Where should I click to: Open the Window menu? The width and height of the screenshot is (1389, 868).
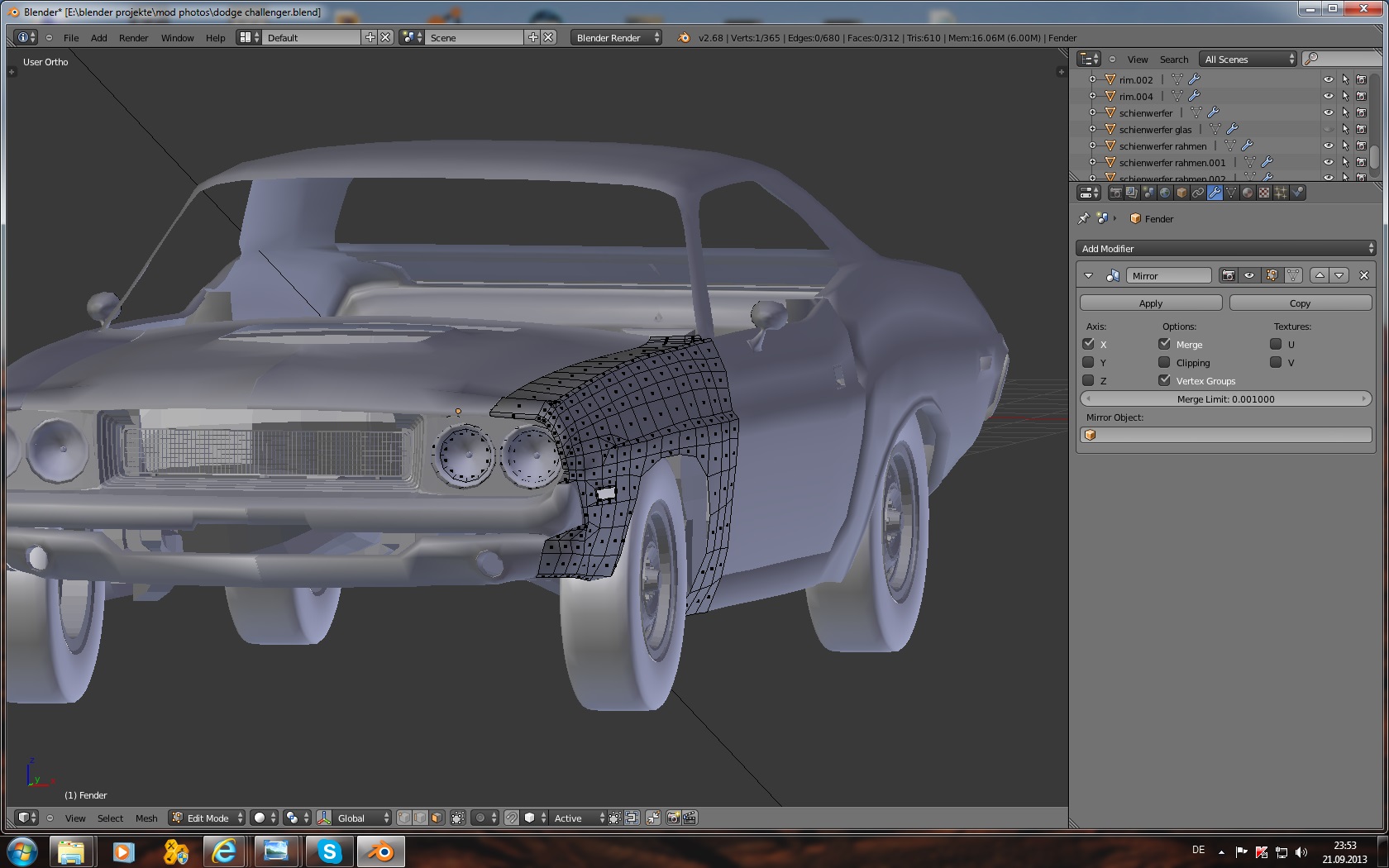click(x=177, y=37)
